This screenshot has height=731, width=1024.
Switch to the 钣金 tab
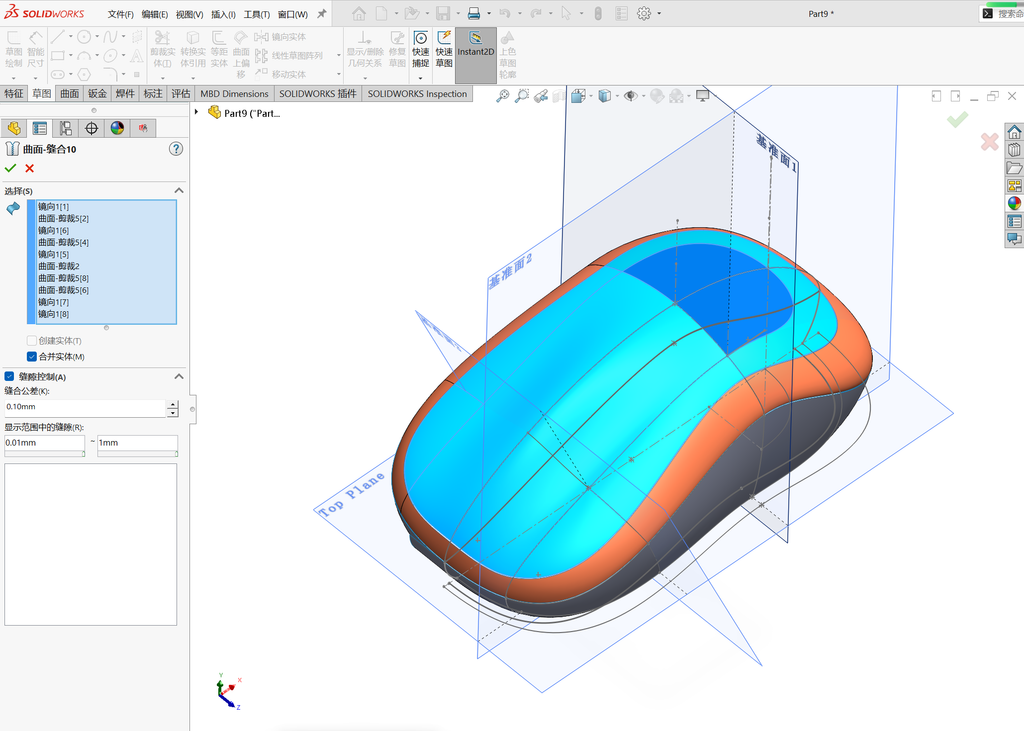coord(97,93)
